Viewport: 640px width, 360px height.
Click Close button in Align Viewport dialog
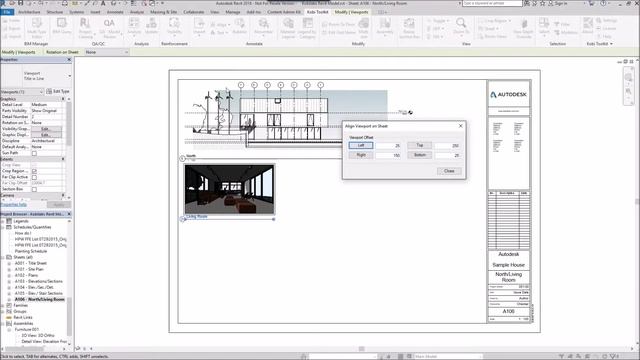(449, 171)
